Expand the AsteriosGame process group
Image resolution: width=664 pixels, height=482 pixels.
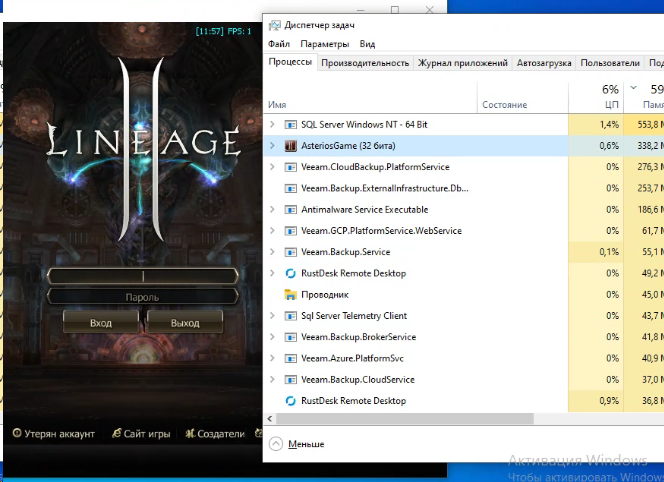coord(273,146)
